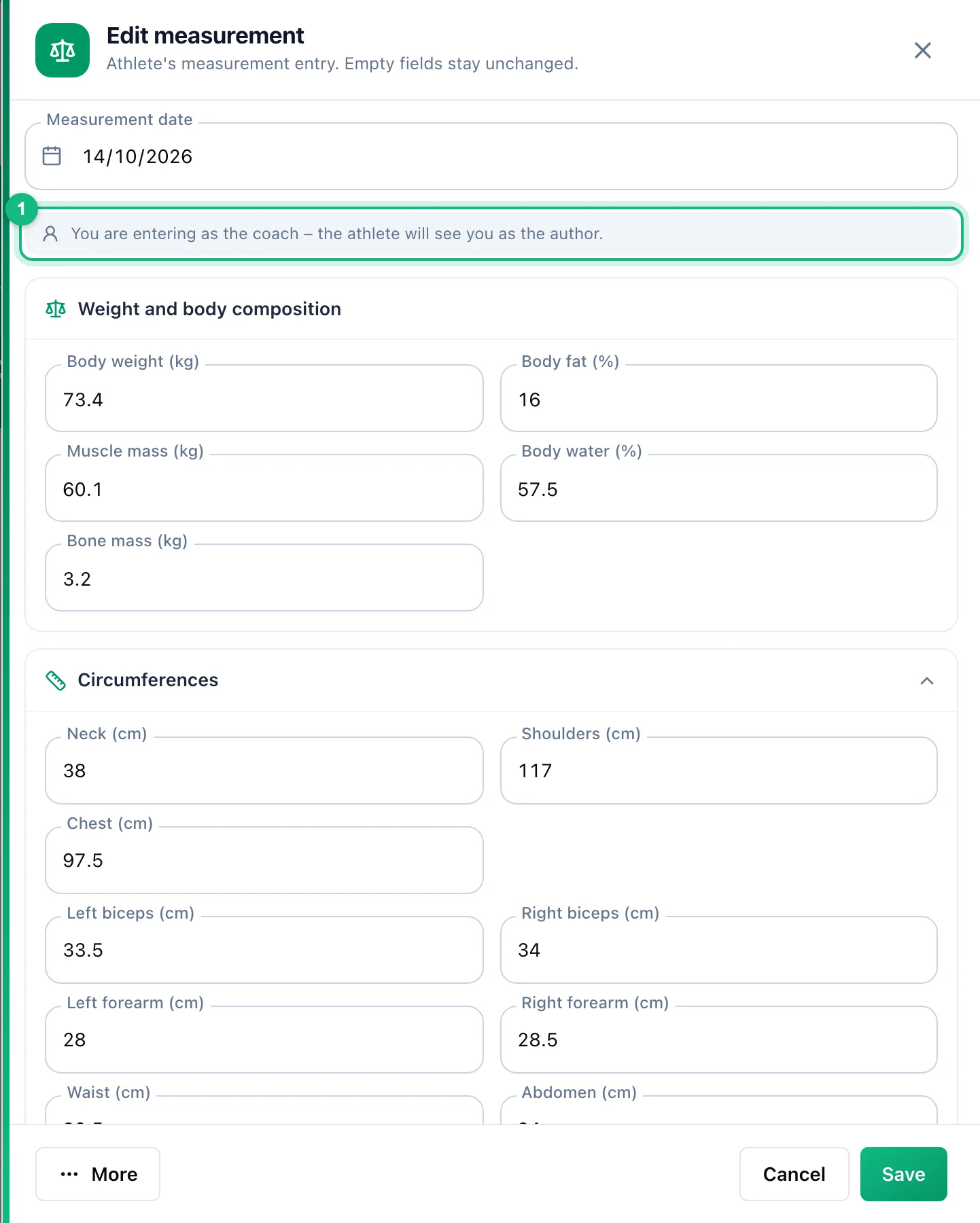Open the calendar icon date picker

click(x=52, y=156)
